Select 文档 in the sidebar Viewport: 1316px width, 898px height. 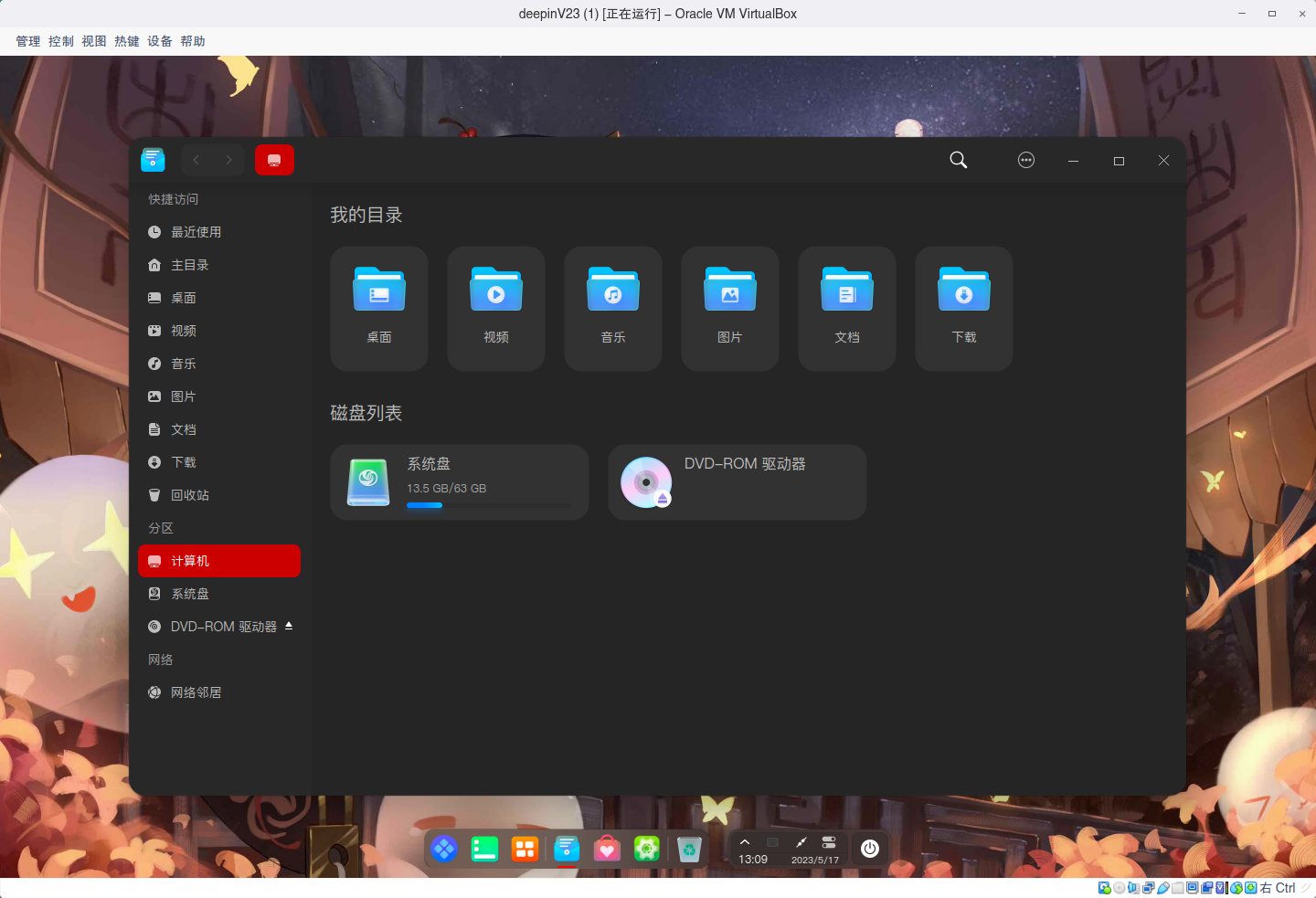click(219, 429)
